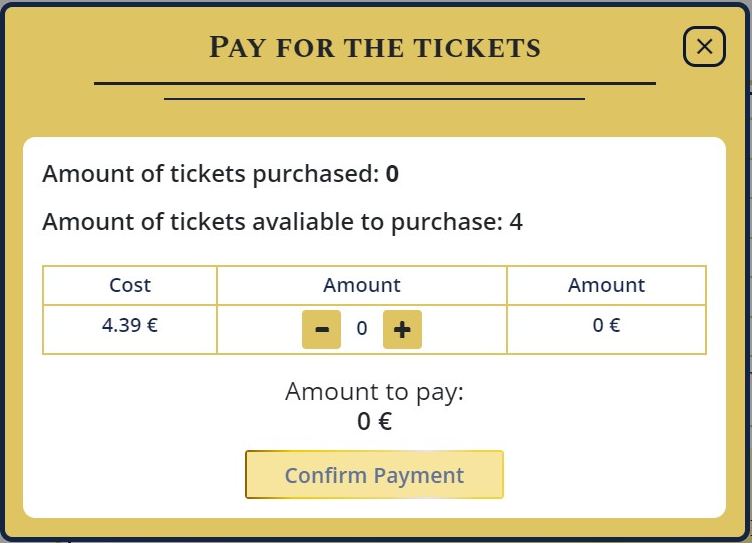Viewport: 752px width, 543px height.
Task: Click the 4.39 € cost cell
Action: point(130,325)
